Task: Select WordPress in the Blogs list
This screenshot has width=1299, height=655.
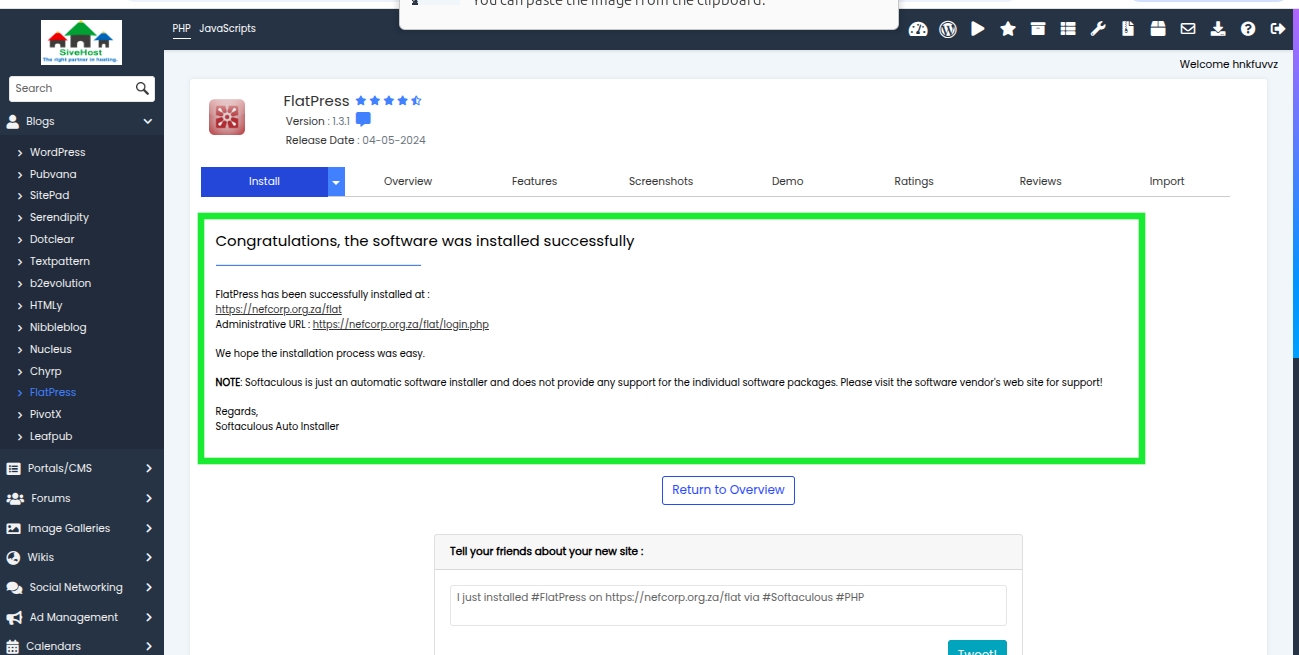Action: tap(57, 152)
